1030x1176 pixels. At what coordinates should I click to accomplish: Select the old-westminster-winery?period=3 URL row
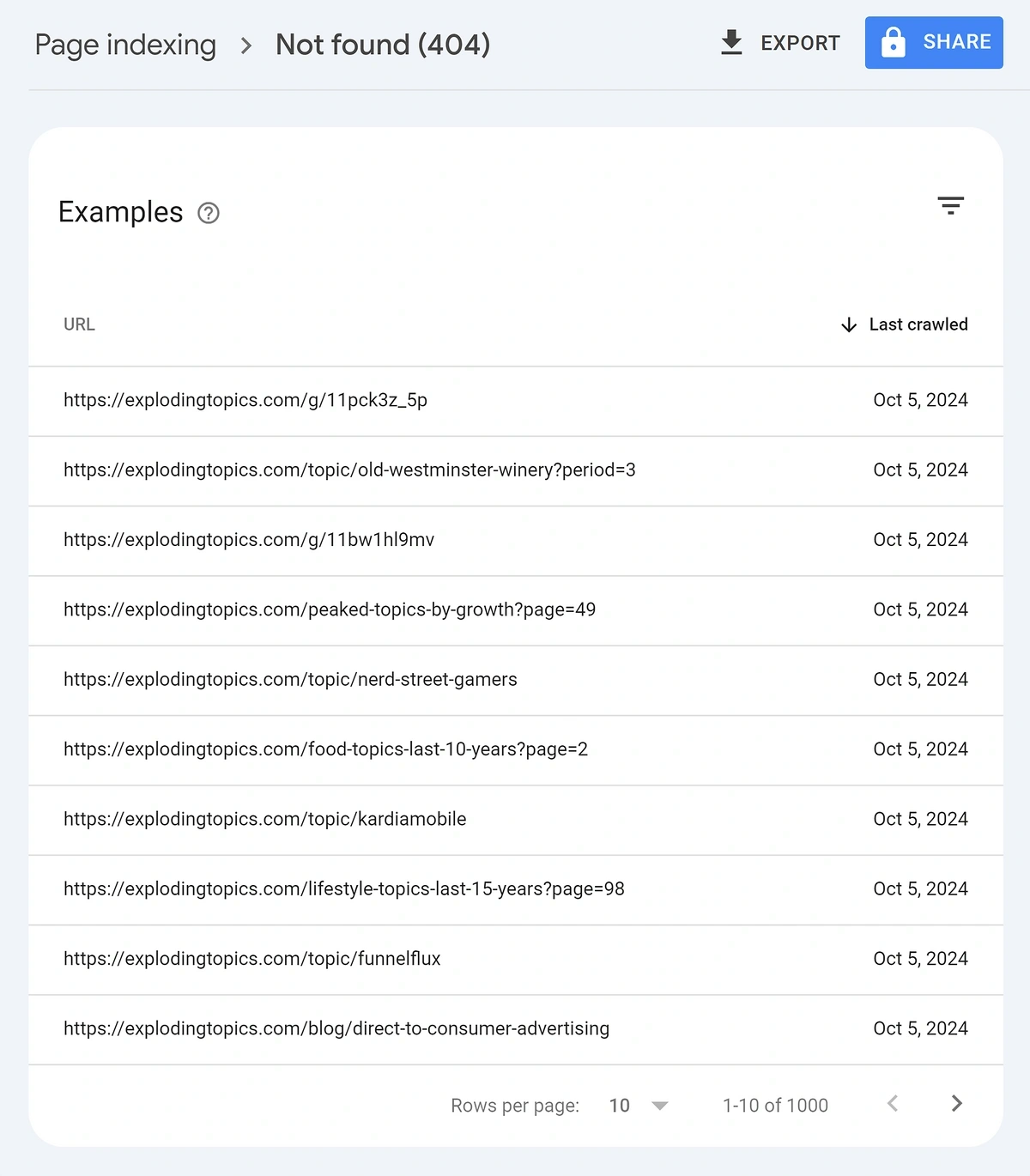coord(516,471)
